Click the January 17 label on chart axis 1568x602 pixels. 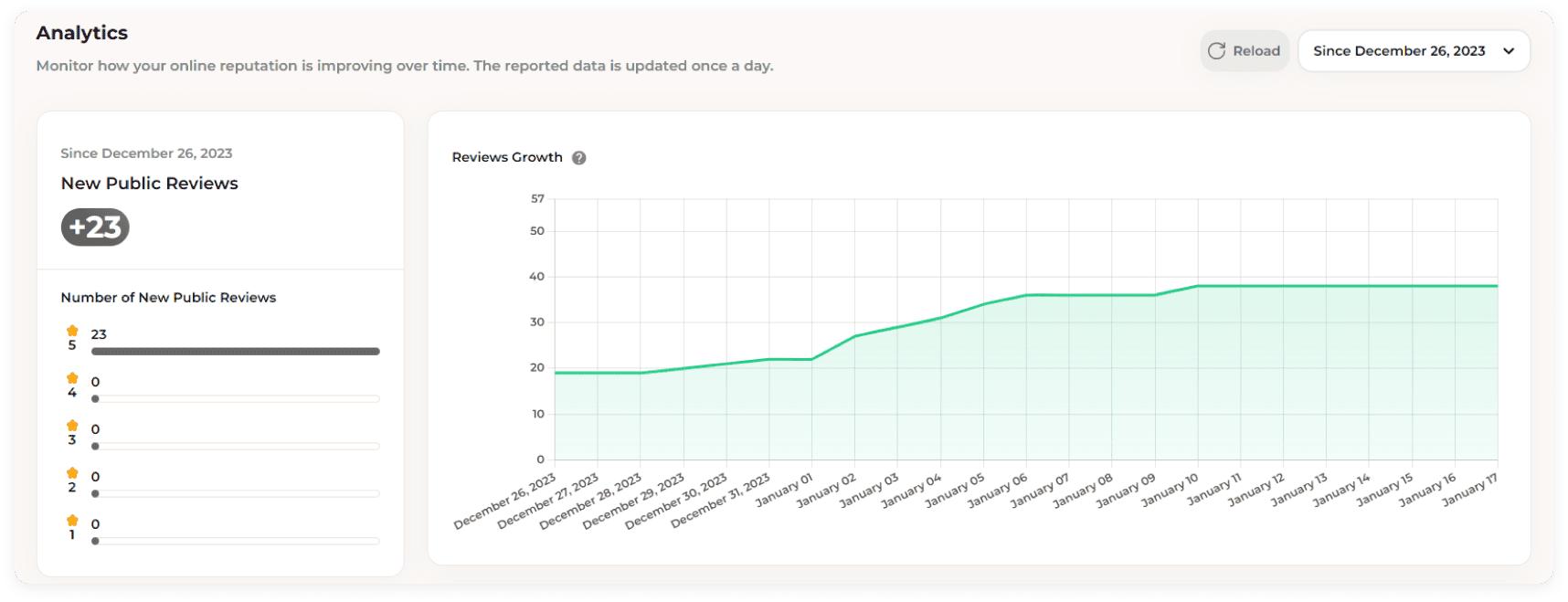coord(1470,490)
